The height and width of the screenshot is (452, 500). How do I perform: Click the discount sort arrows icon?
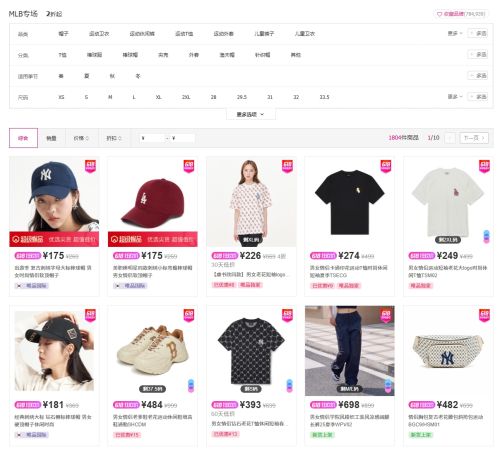[120, 138]
